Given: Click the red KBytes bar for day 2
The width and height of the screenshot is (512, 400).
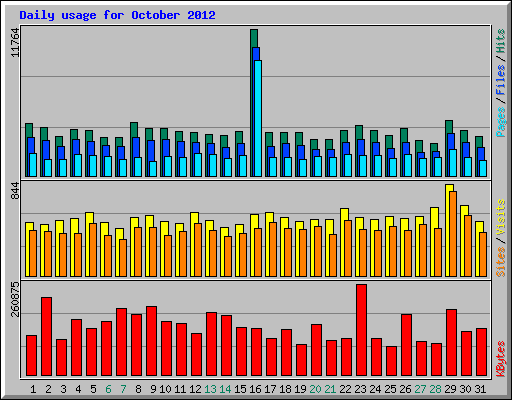Looking at the screenshot, I should point(46,337).
